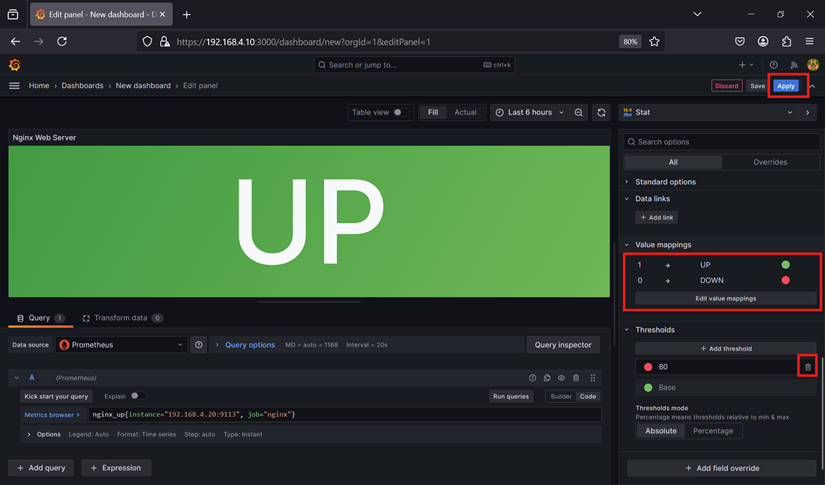This screenshot has width=825, height=485.
Task: Select the All options tab
Action: (x=673, y=163)
